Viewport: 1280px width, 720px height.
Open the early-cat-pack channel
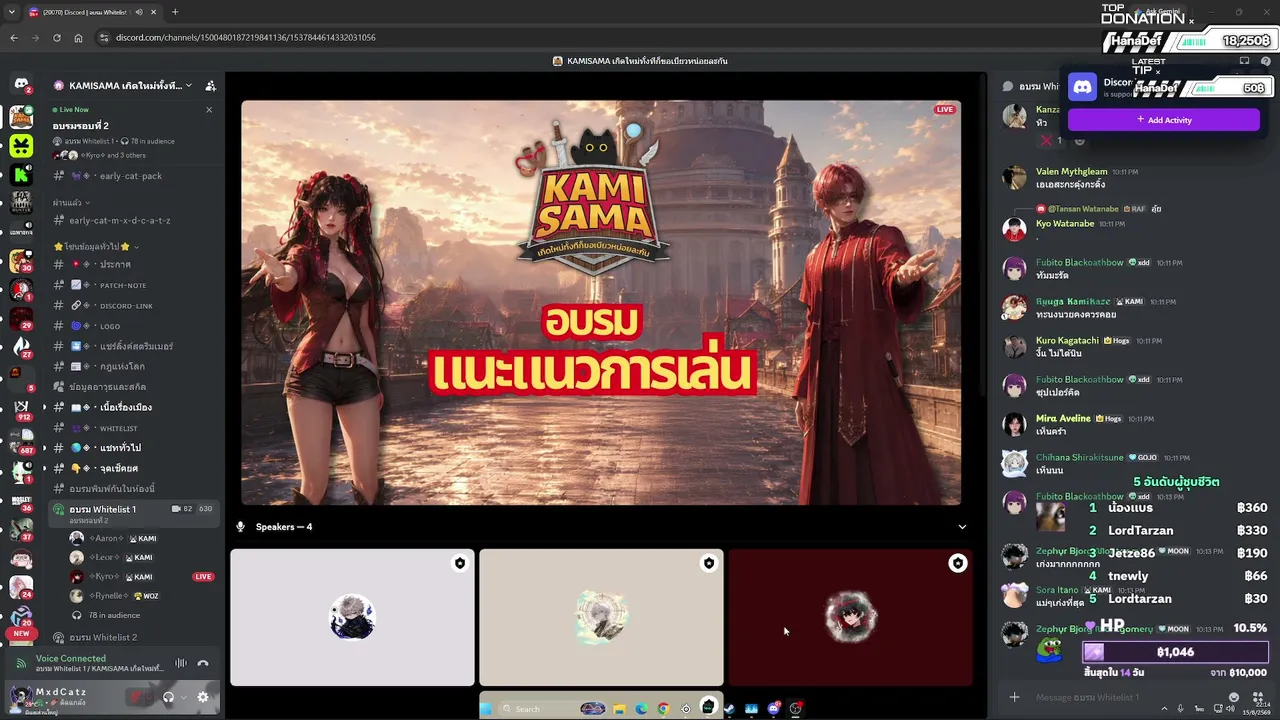[x=133, y=176]
